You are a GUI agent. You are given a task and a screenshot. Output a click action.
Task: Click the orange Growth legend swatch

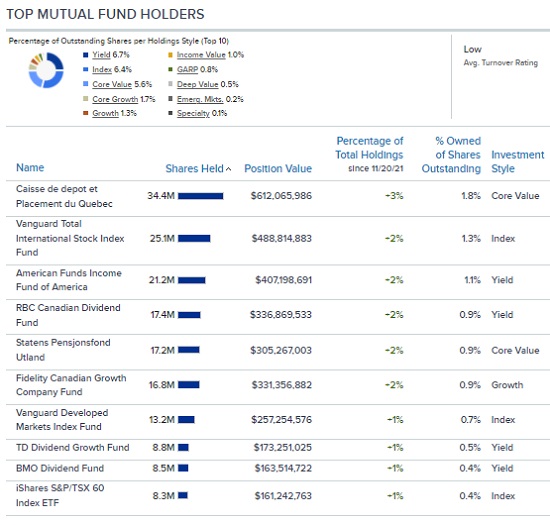pyautogui.click(x=85, y=113)
